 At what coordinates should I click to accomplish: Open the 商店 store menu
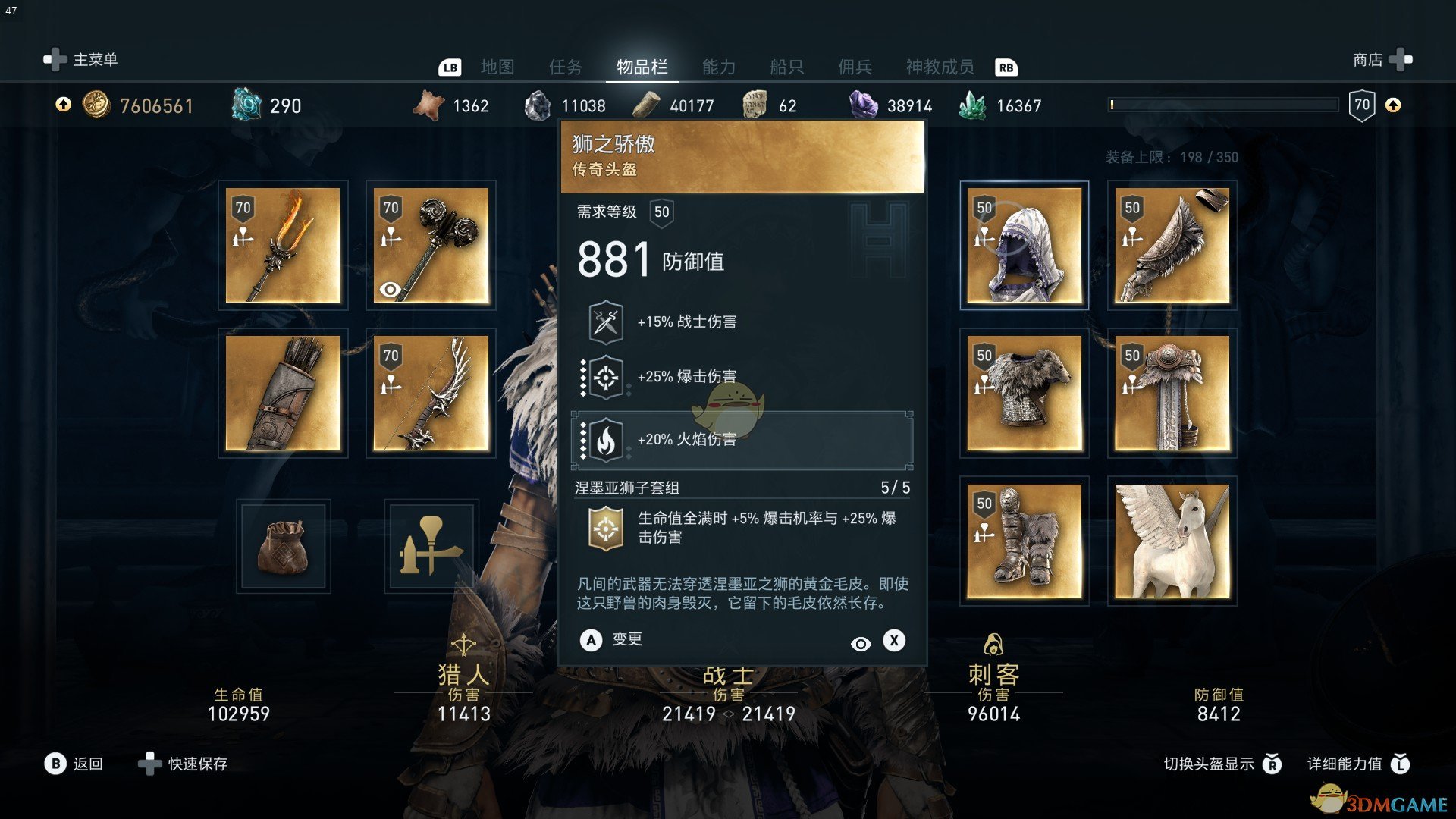[x=1382, y=59]
